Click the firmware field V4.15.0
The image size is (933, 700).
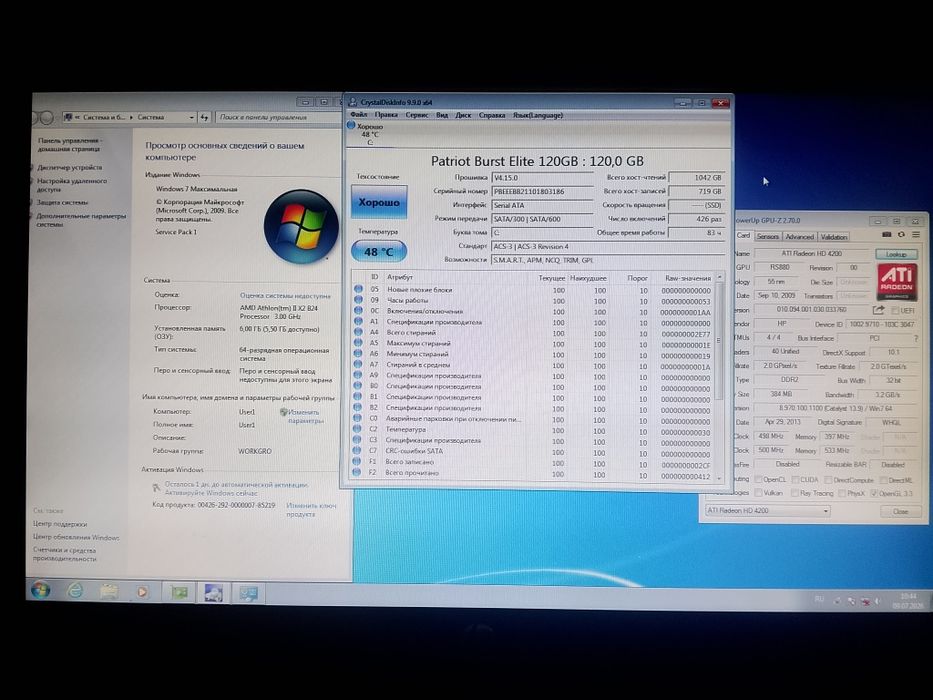tap(542, 177)
